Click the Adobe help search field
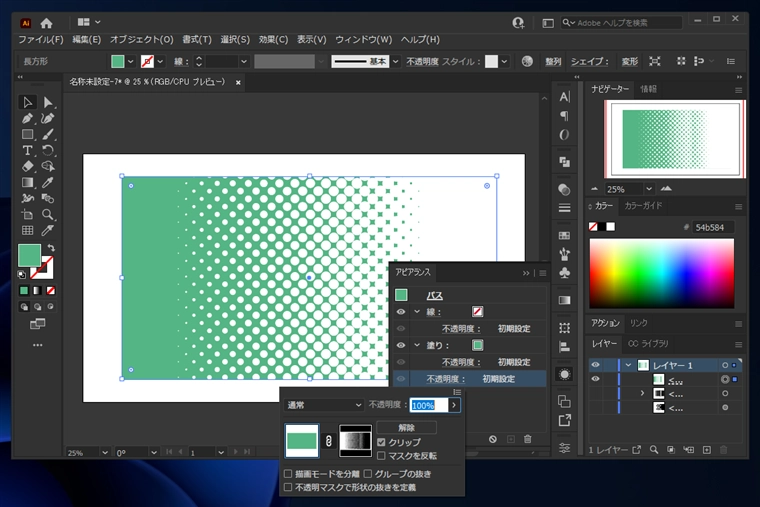The height and width of the screenshot is (507, 760). (622, 22)
